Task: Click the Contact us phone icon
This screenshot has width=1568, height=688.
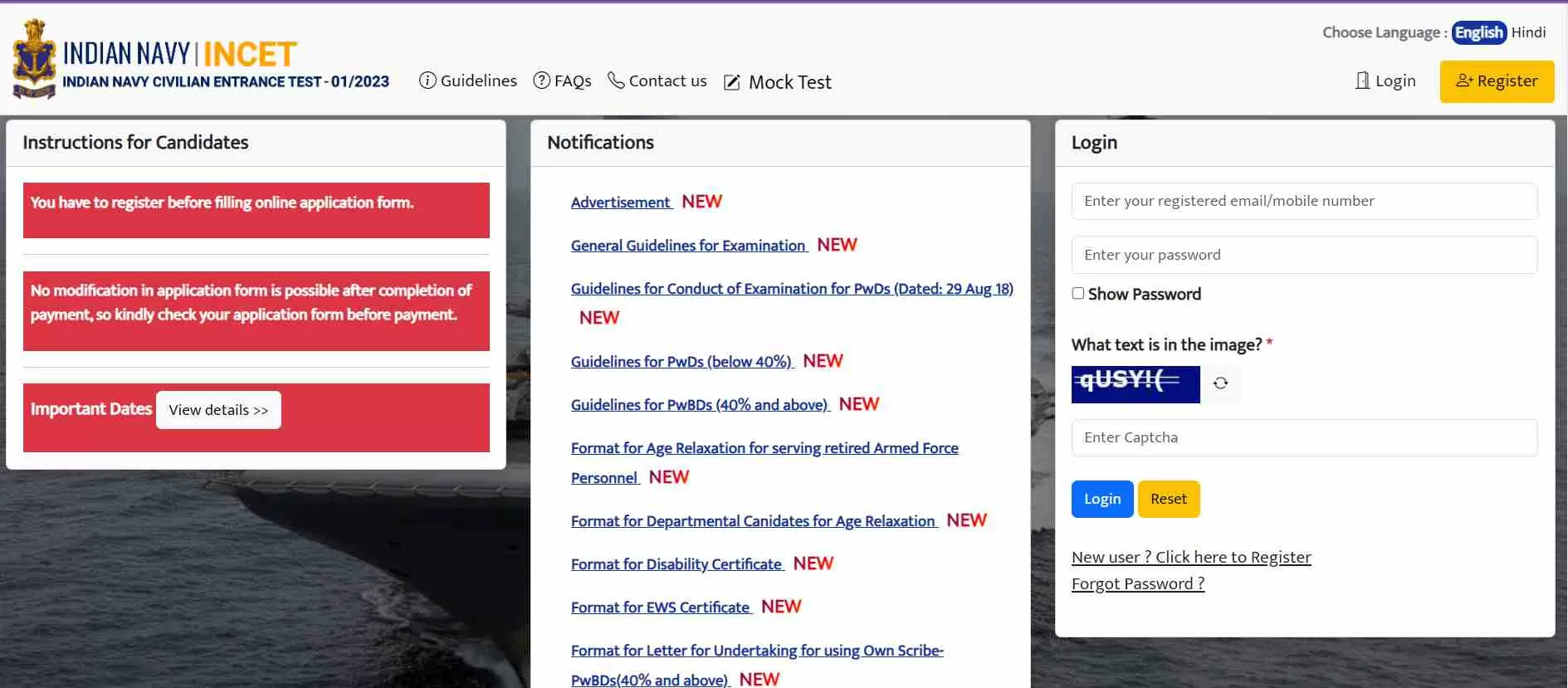Action: 616,81
